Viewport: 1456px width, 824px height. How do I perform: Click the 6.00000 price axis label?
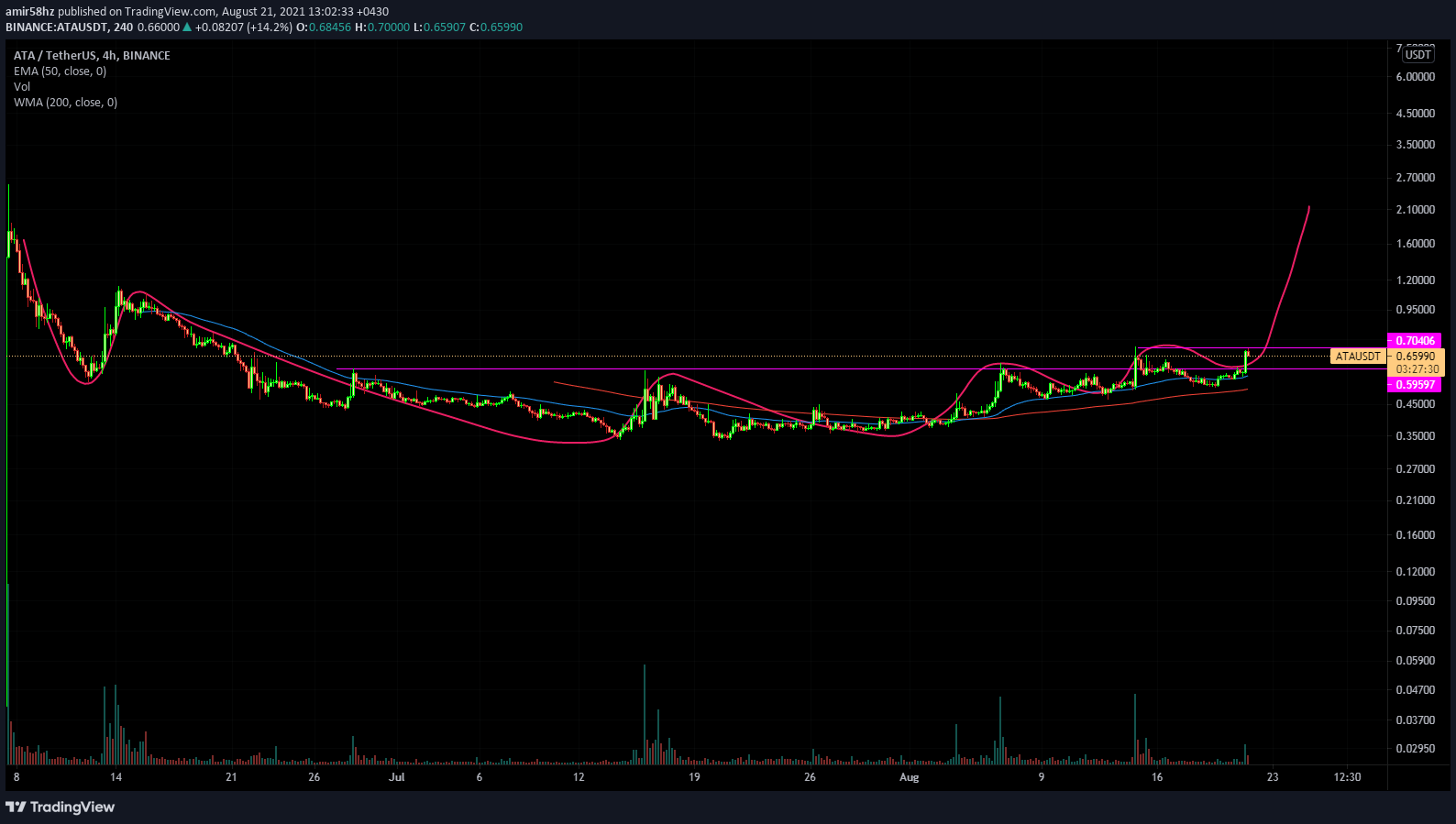(x=1416, y=77)
